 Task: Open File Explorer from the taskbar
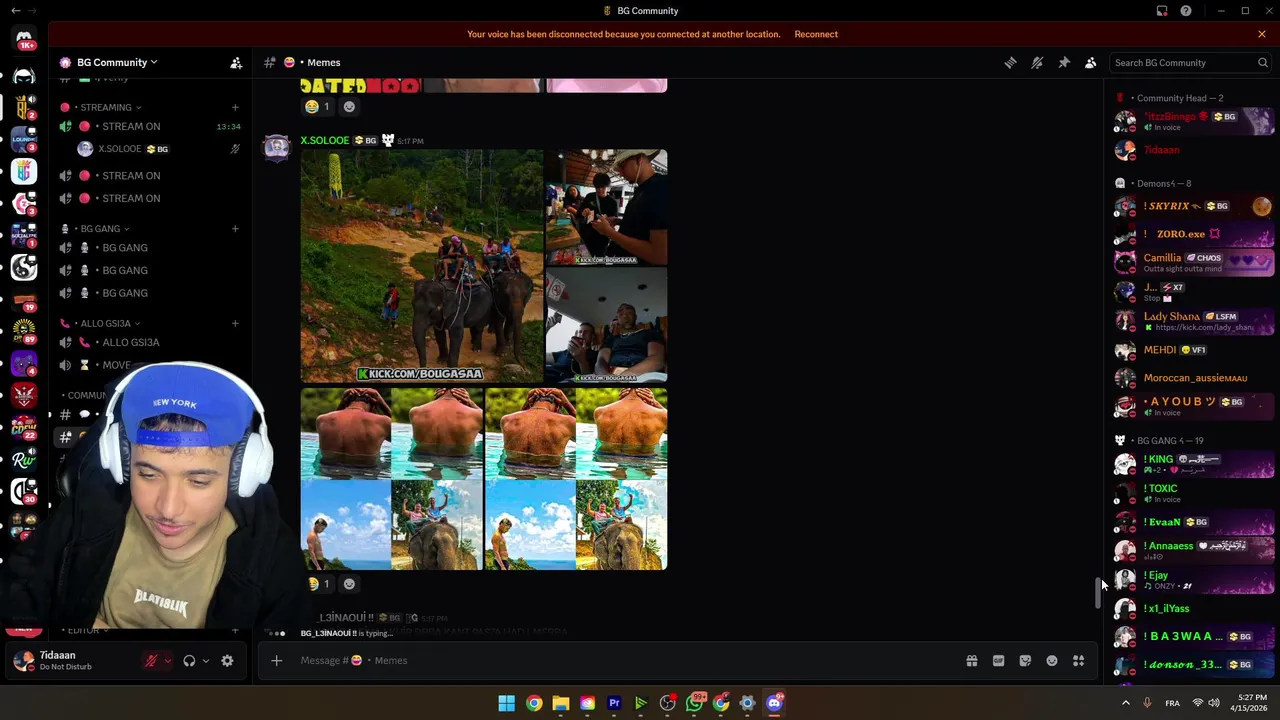[x=561, y=703]
